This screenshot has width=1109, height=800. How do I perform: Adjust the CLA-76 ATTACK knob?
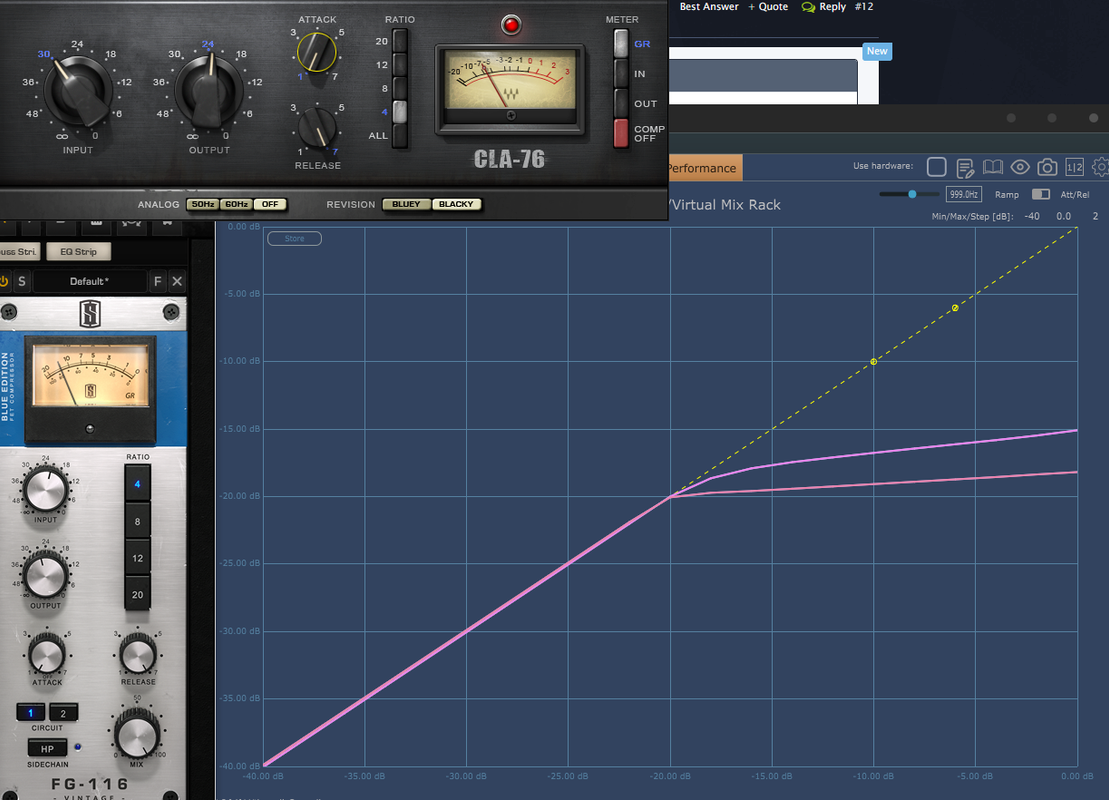(x=317, y=52)
